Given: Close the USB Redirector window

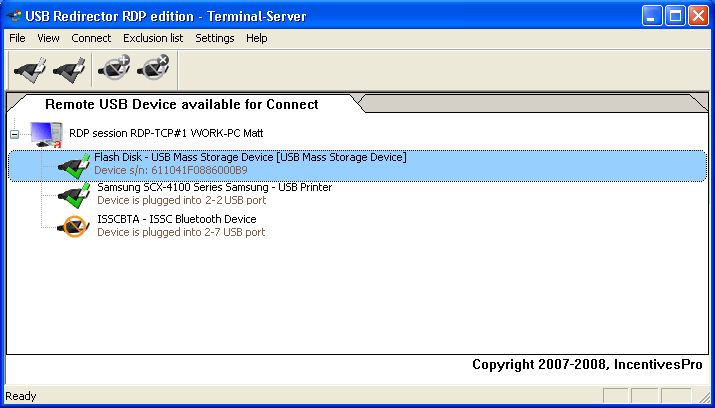Looking at the screenshot, I should pyautogui.click(x=698, y=16).
